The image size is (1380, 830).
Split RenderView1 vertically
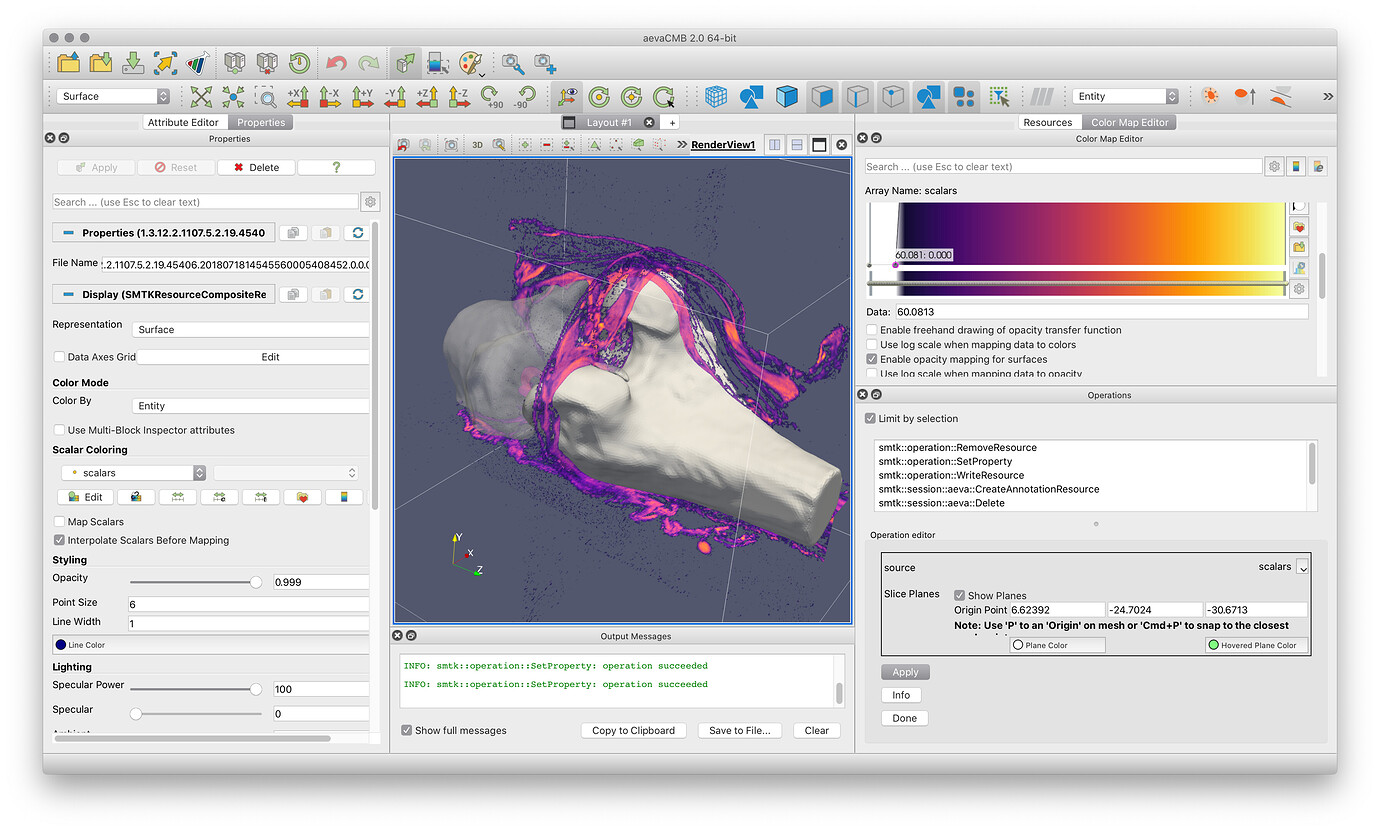click(797, 145)
